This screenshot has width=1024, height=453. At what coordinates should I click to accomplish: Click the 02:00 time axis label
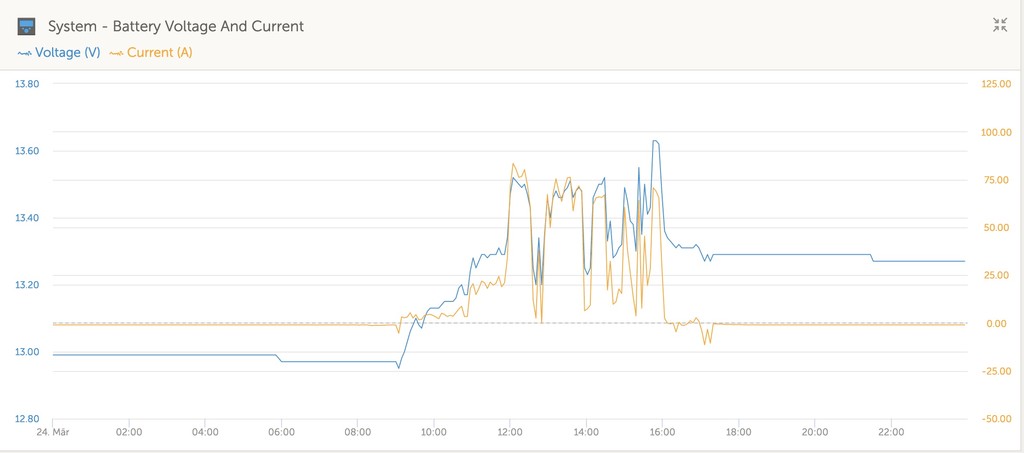(x=129, y=432)
